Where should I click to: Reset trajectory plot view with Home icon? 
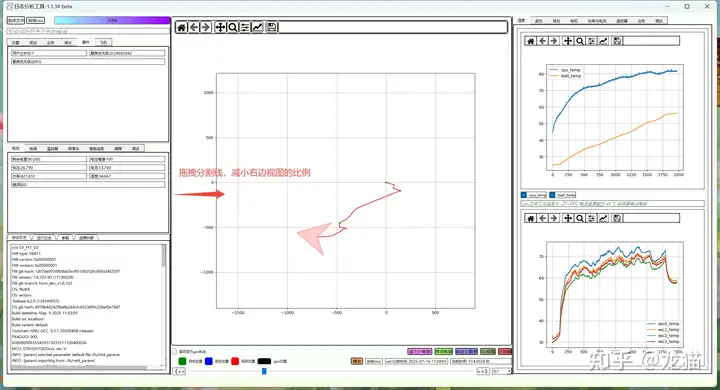tap(181, 28)
